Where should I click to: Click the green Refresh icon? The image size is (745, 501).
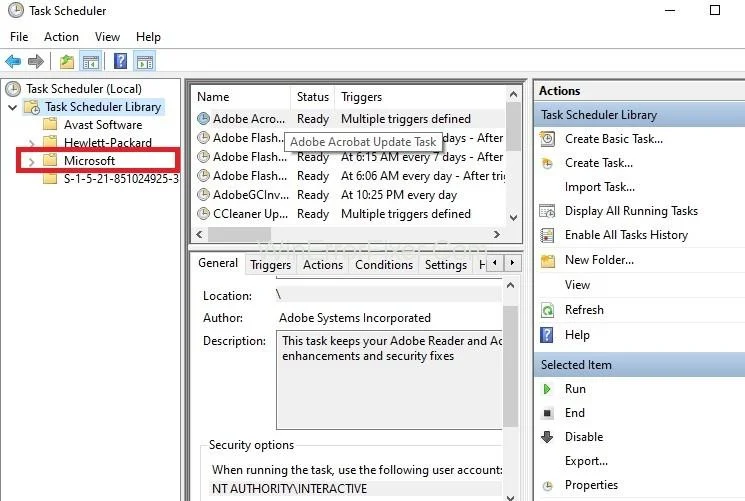[x=547, y=310]
